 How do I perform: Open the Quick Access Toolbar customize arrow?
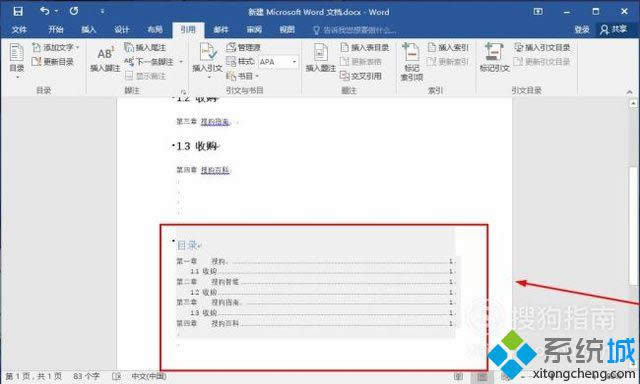point(102,12)
